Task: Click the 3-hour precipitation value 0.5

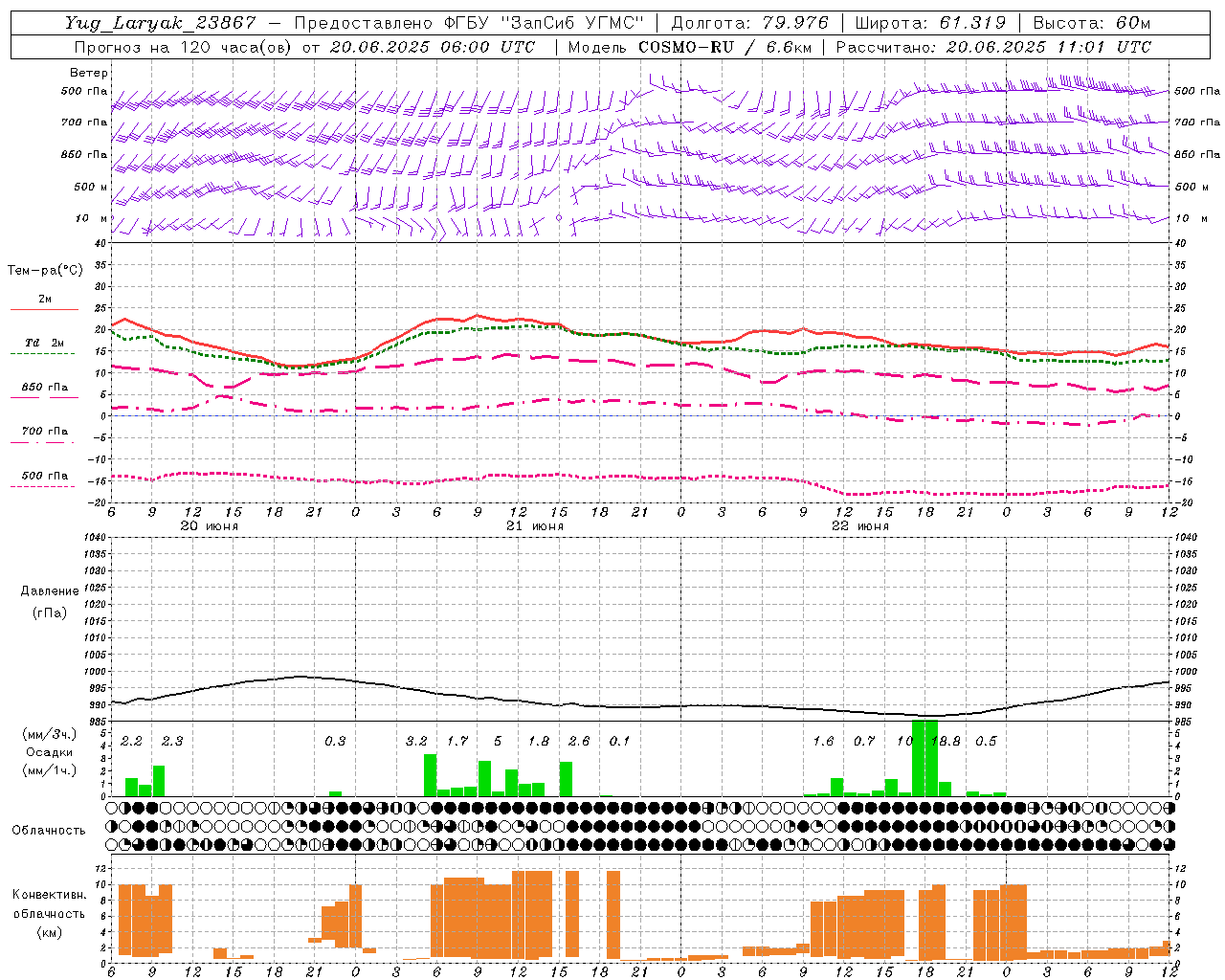Action: tap(986, 741)
